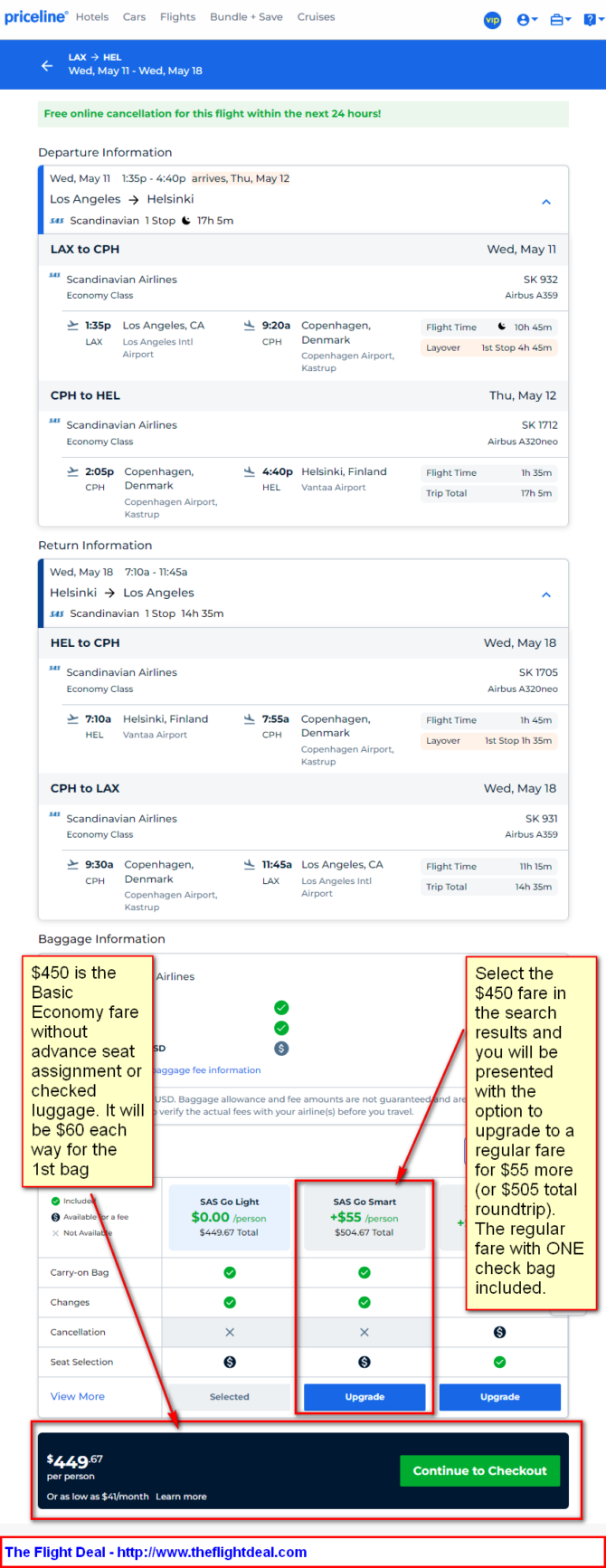The width and height of the screenshot is (606, 1568).
Task: Click the $449.67 per person price
Action: coord(75,1461)
